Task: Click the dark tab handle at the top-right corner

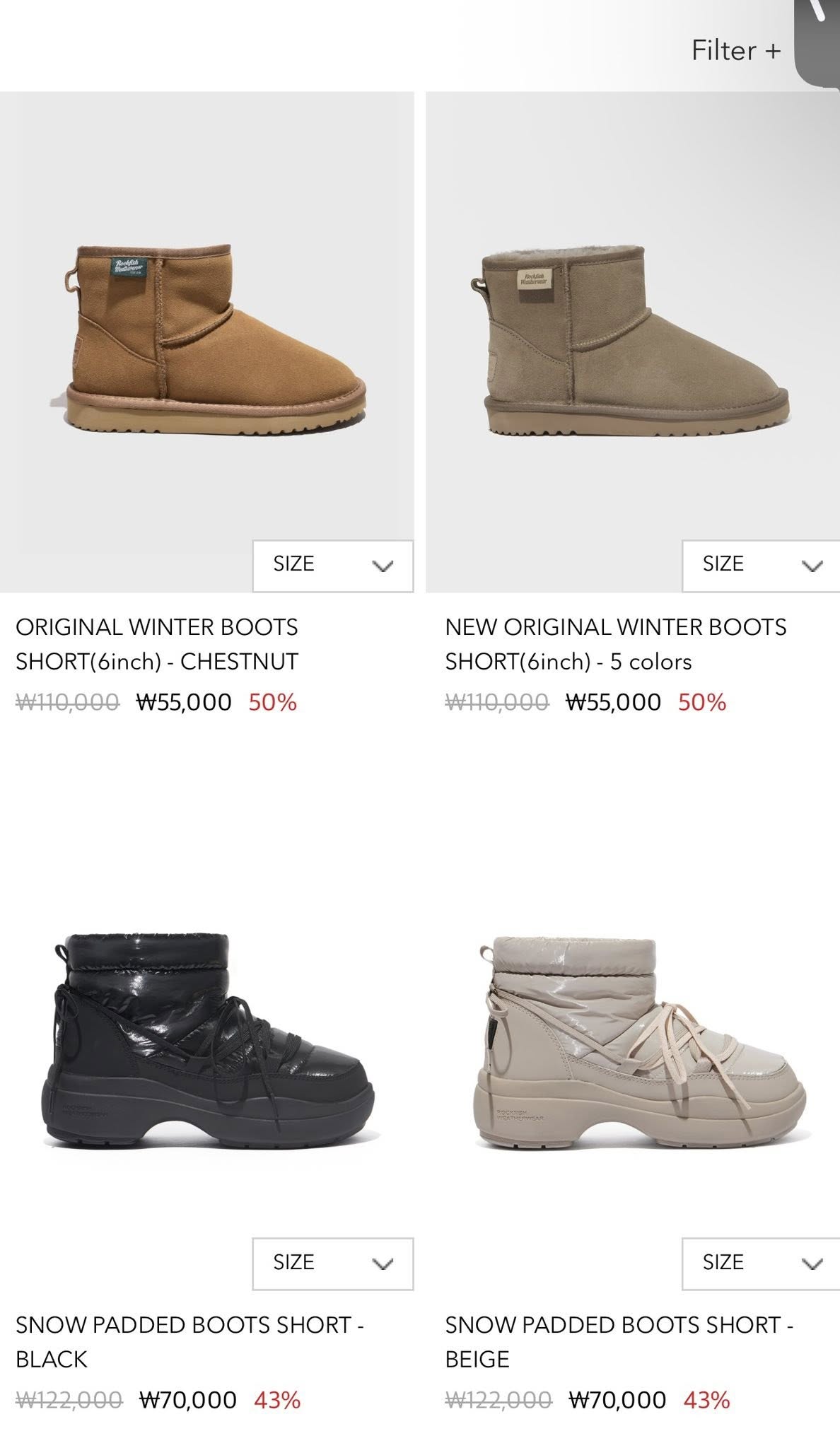Action: pyautogui.click(x=818, y=39)
